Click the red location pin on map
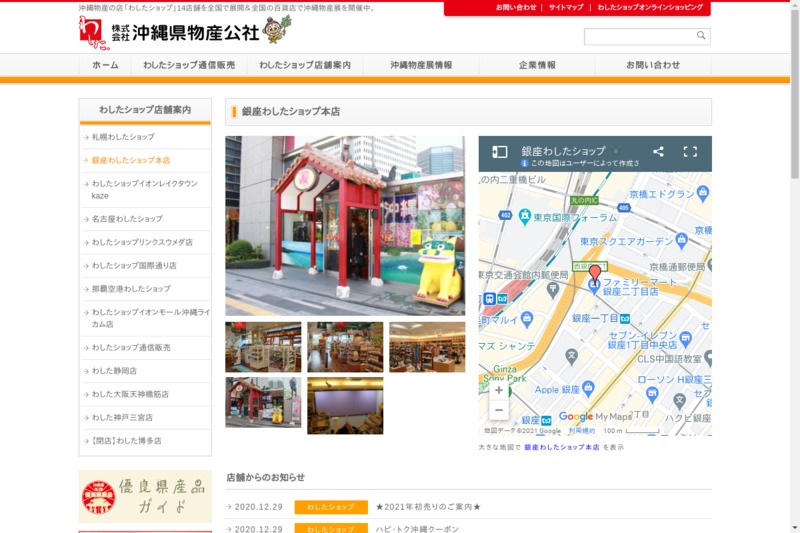This screenshot has height=533, width=800. (x=595, y=275)
